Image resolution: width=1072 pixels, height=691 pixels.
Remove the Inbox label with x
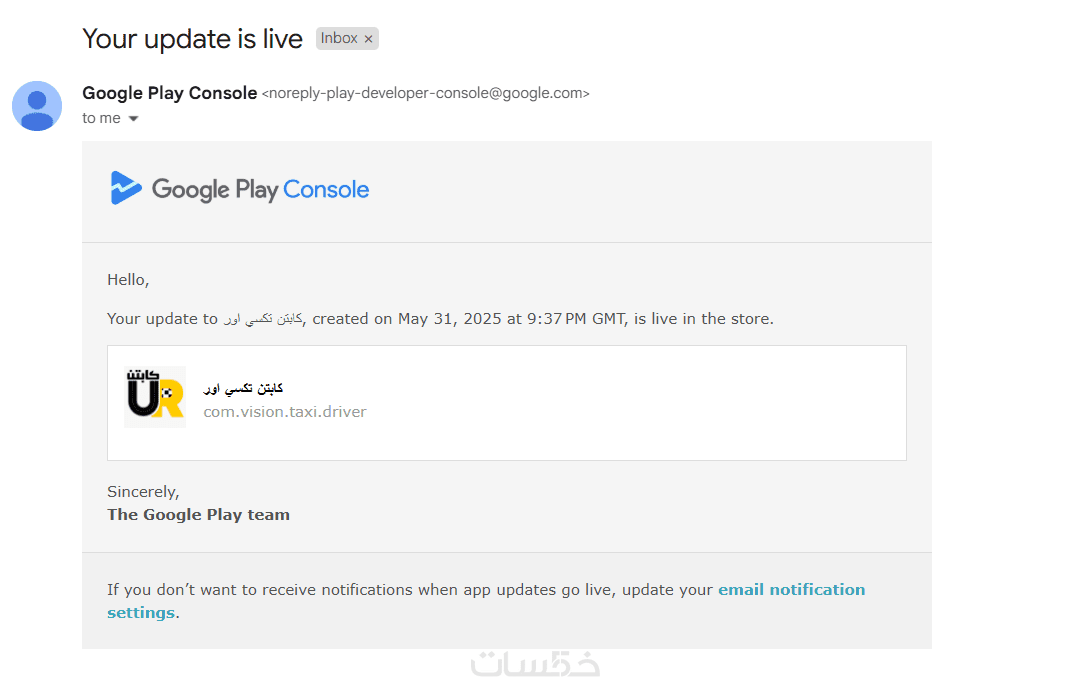coord(368,39)
